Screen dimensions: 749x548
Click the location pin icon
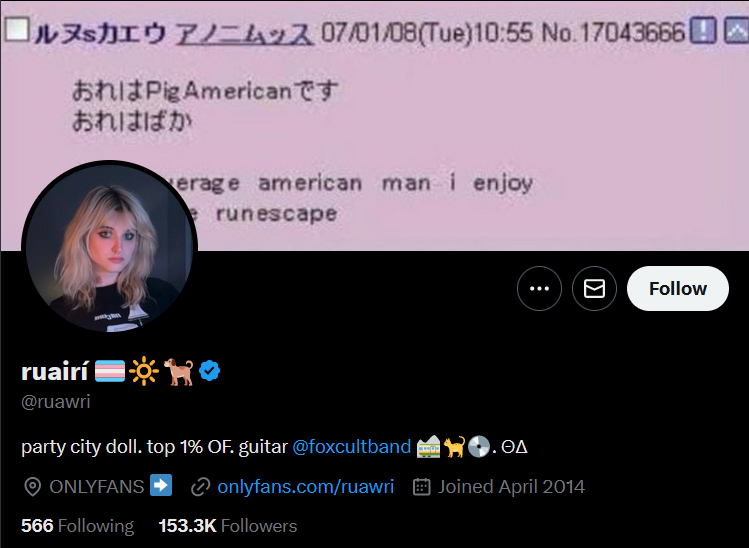(32, 487)
